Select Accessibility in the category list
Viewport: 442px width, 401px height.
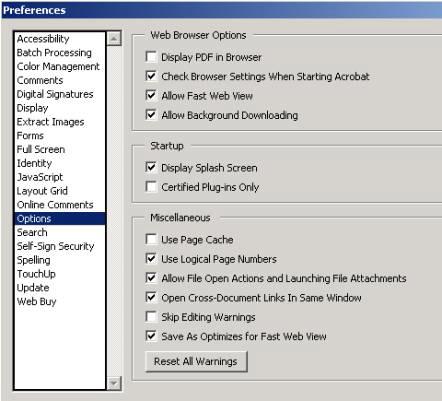[43, 39]
